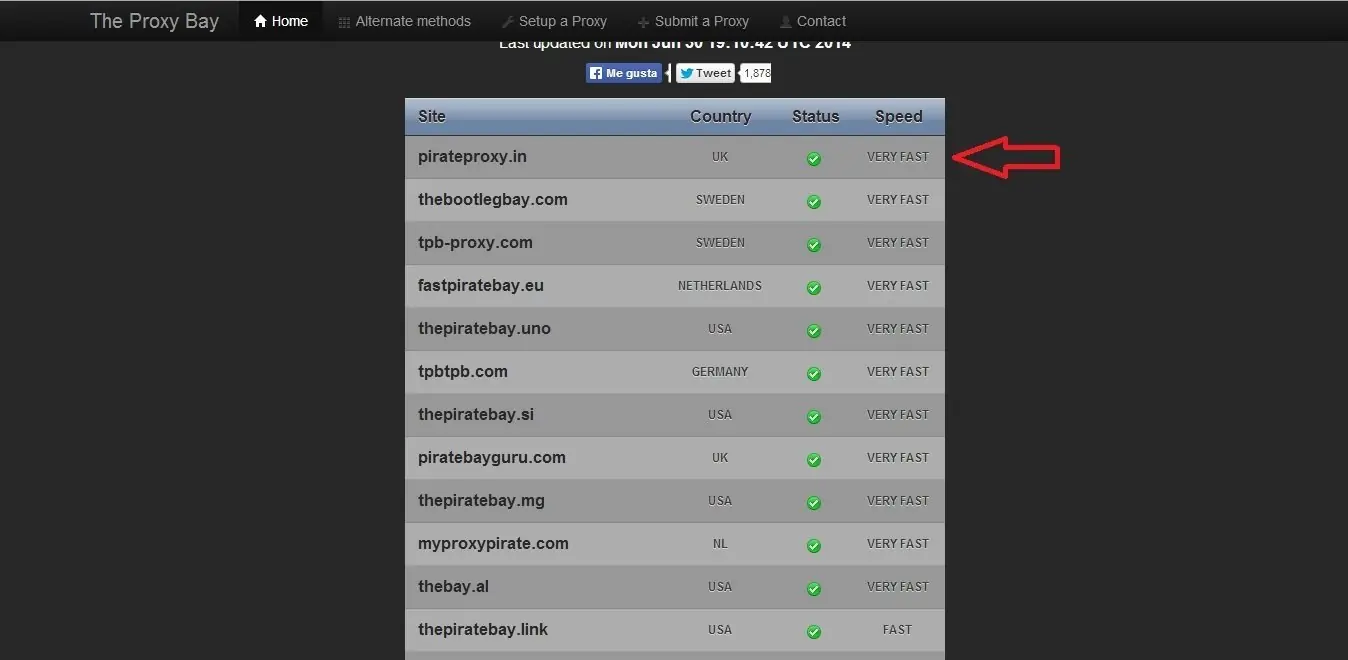Image resolution: width=1348 pixels, height=660 pixels.
Task: Click USA country cell for thepiratebay.si
Action: [720, 415]
